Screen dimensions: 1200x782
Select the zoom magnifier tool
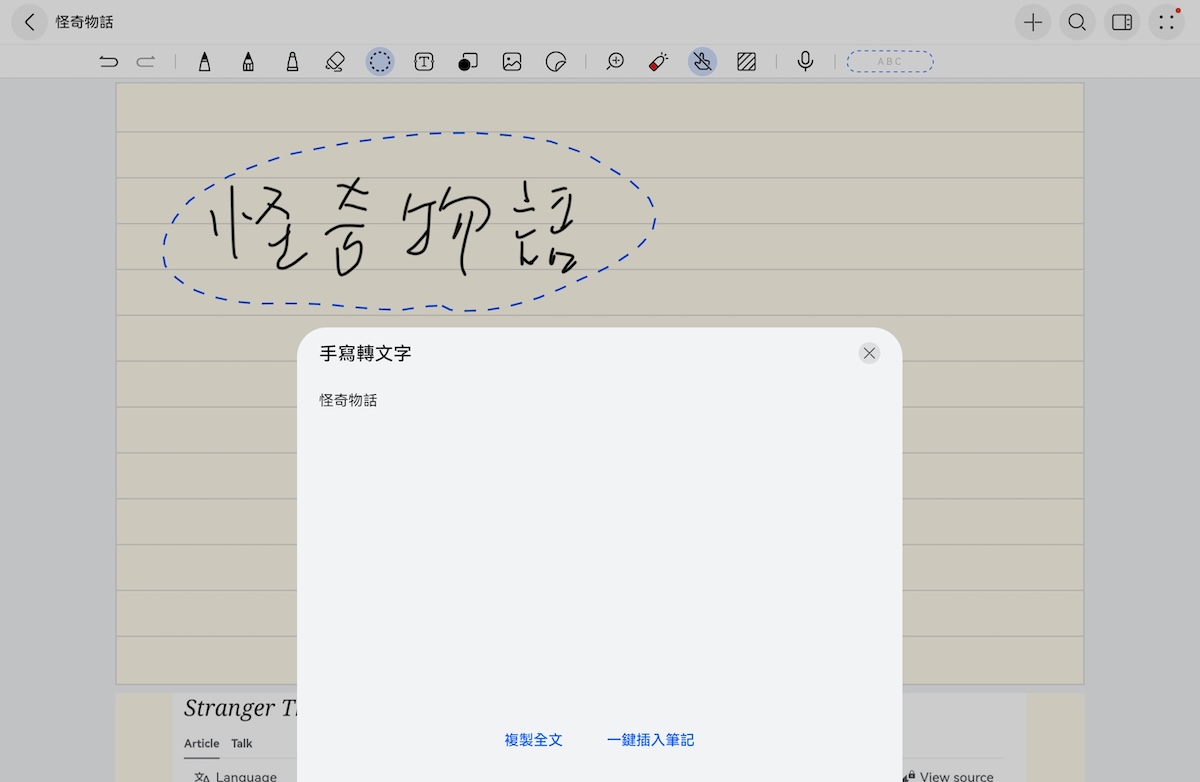click(x=615, y=62)
